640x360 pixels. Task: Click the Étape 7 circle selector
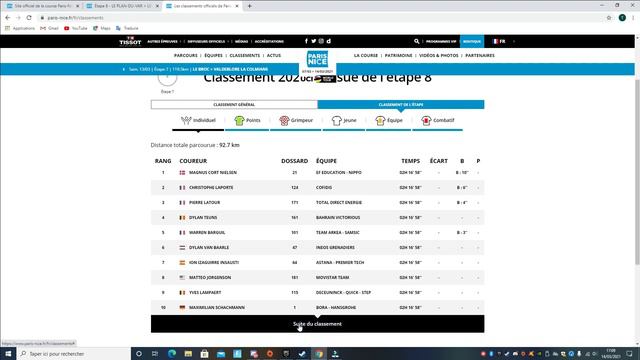click(x=167, y=78)
